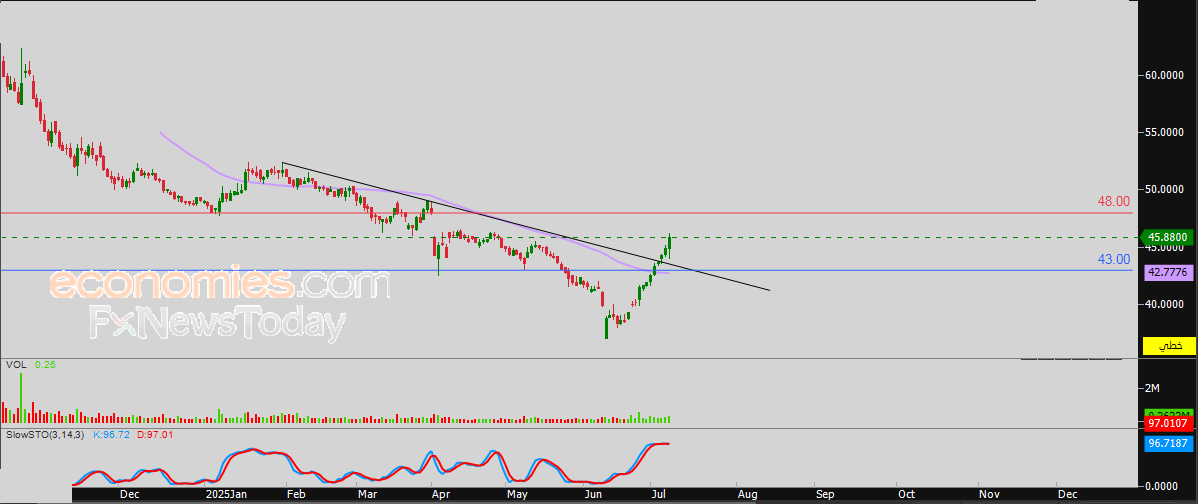Click the Aug date axis label
Image resolution: width=1198 pixels, height=504 pixels.
point(747,495)
